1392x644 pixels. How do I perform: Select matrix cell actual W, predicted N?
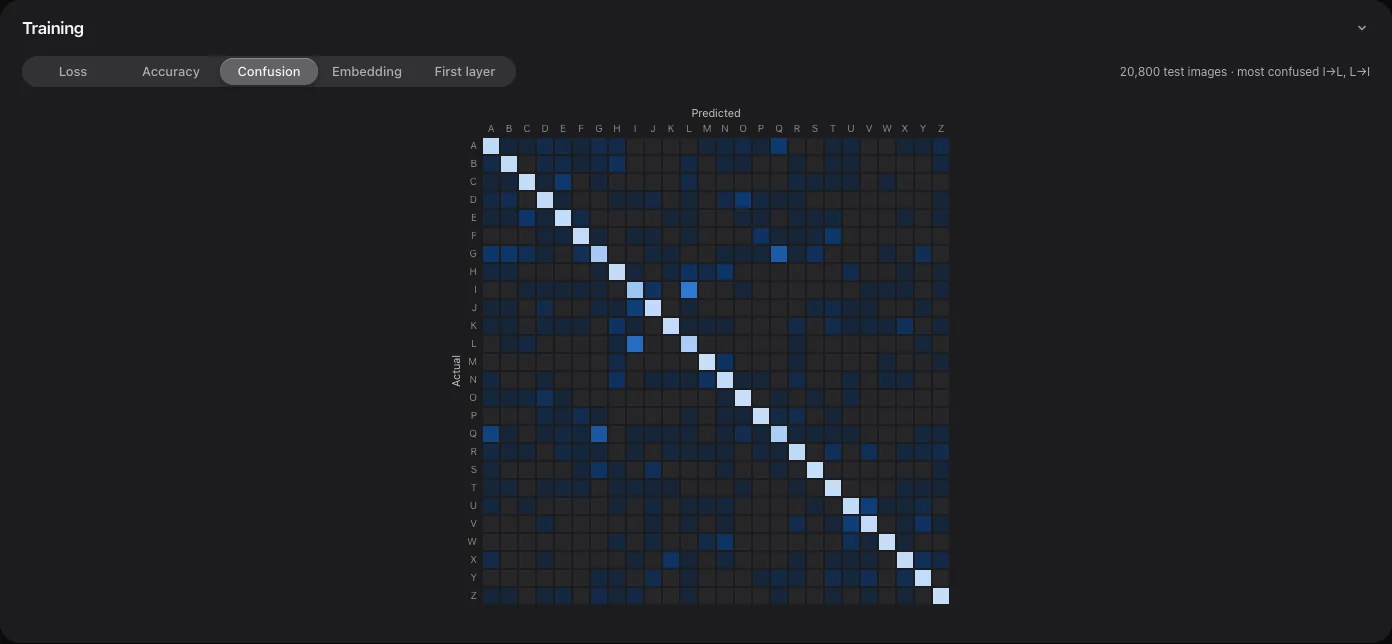[725, 542]
